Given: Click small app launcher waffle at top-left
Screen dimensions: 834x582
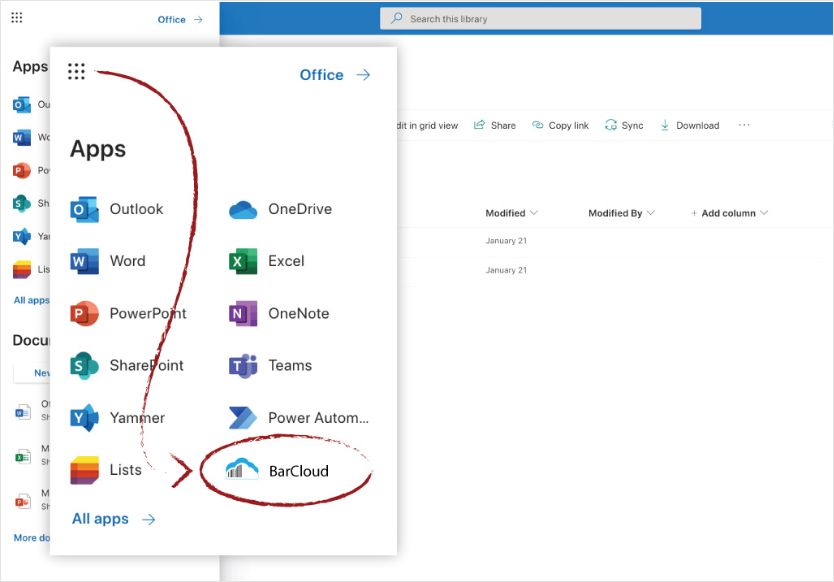Looking at the screenshot, I should [16, 18].
